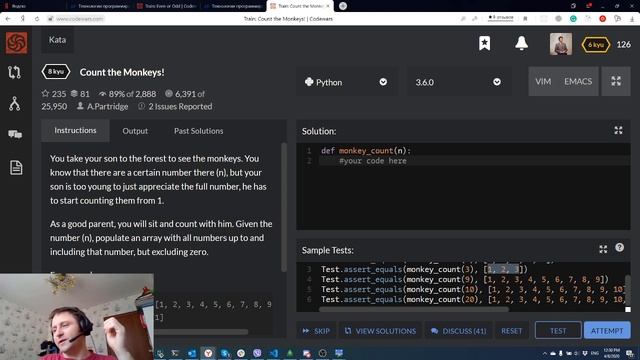Switch to the Output tab
The height and width of the screenshot is (360, 640).
tap(135, 131)
